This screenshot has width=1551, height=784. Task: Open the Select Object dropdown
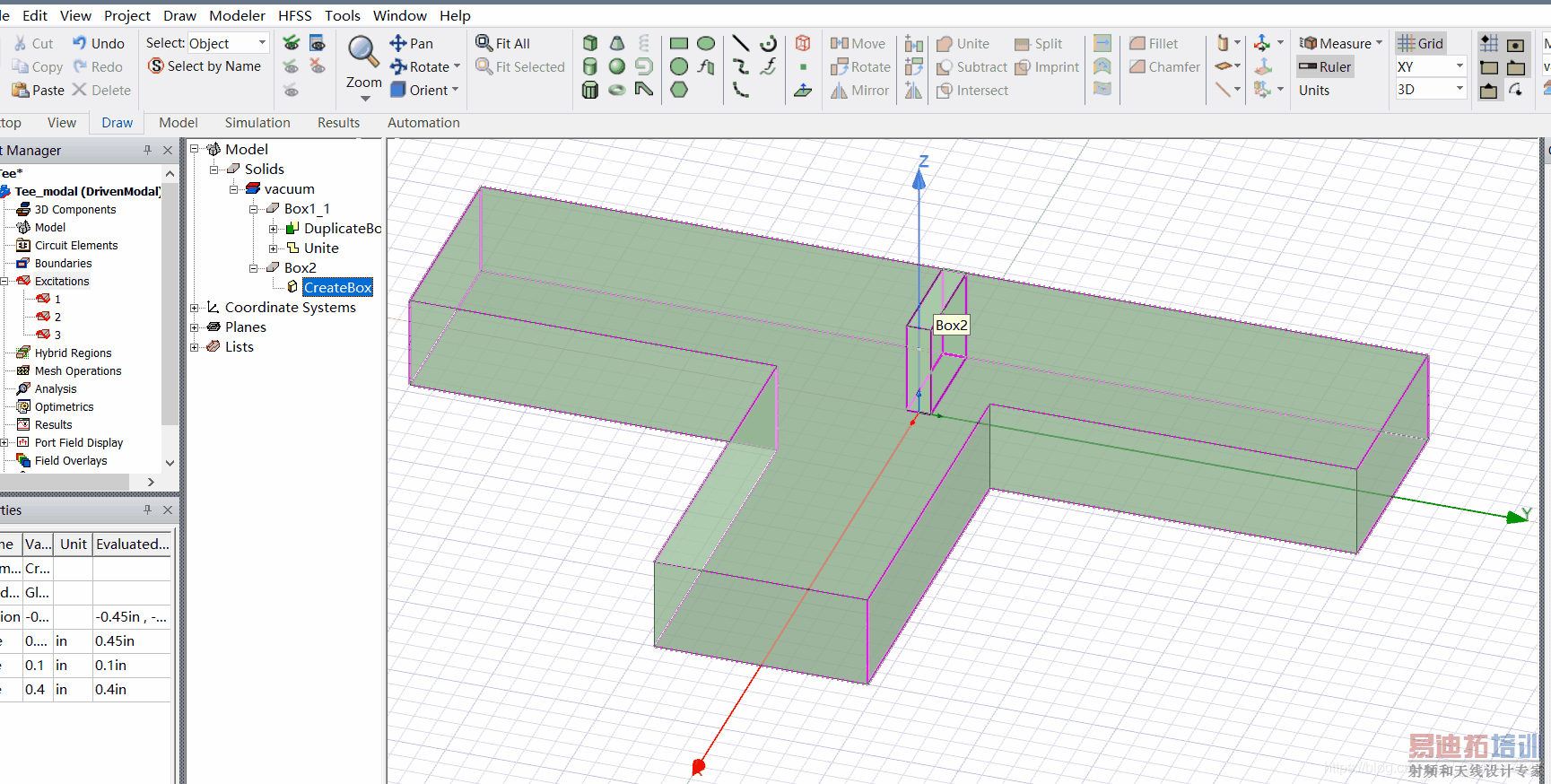point(262,43)
